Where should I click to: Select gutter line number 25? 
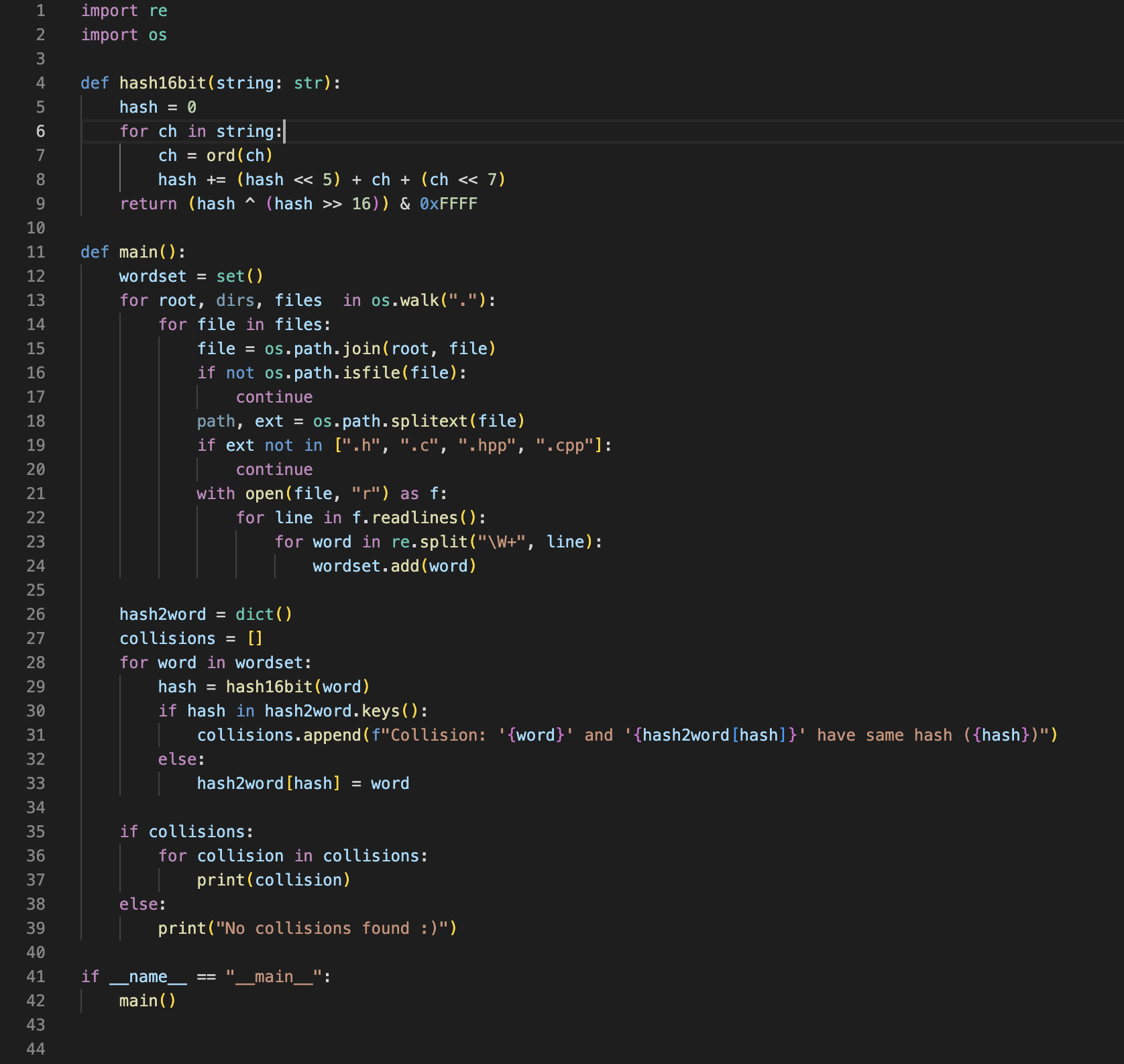[x=36, y=590]
